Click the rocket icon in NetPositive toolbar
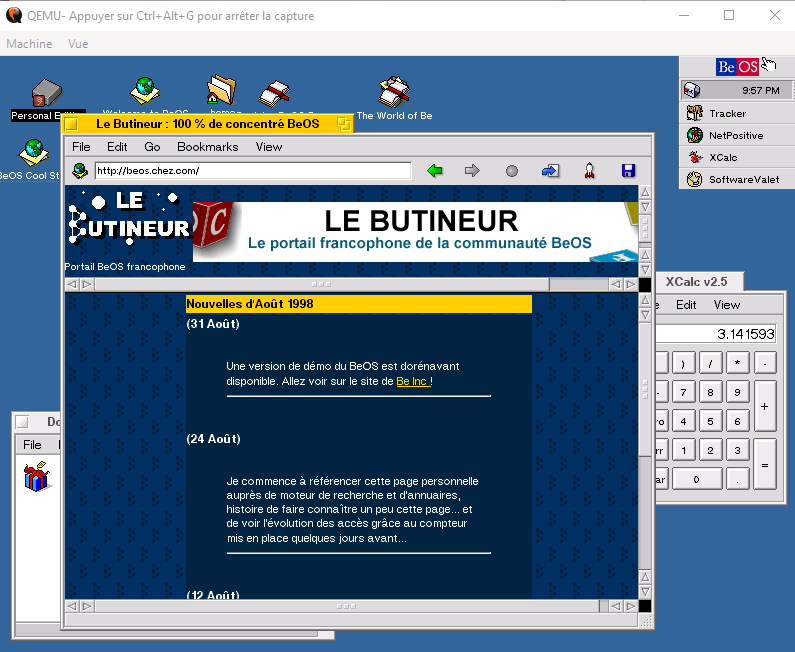The width and height of the screenshot is (795, 652). pyautogui.click(x=589, y=171)
